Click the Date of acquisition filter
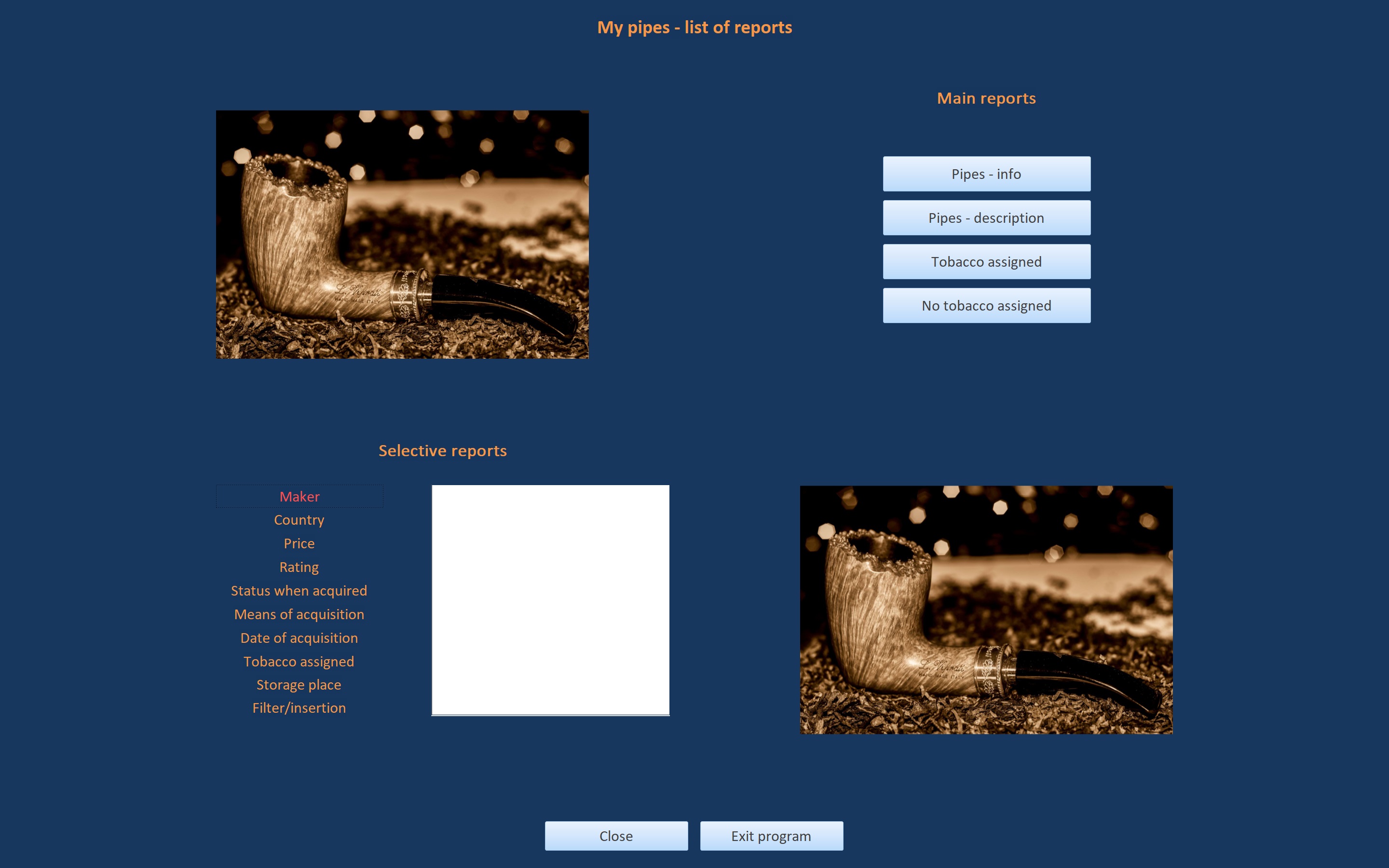This screenshot has height=868, width=1389. point(298,637)
